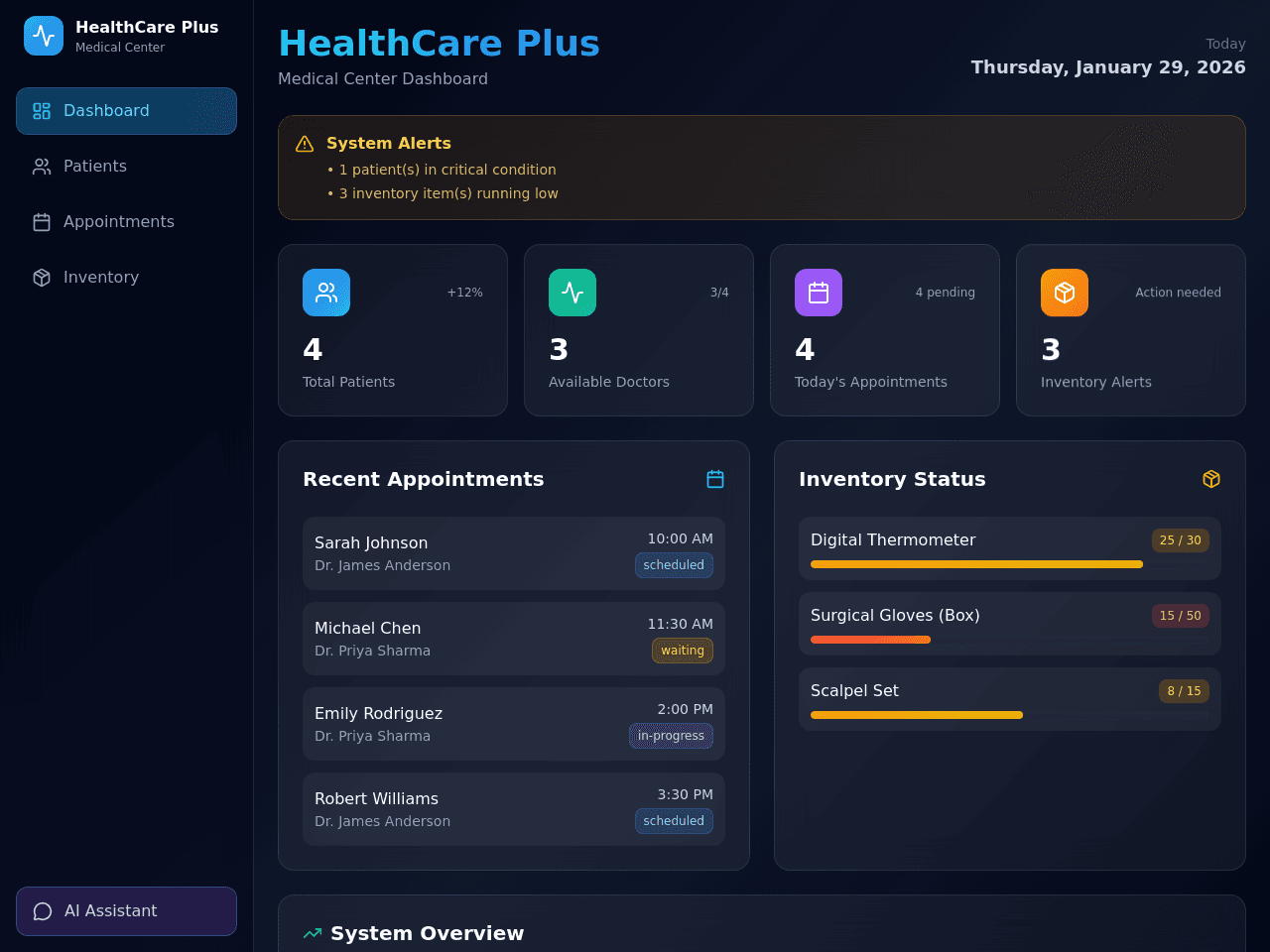Click the 'Action needed' inventory label

click(x=1179, y=293)
